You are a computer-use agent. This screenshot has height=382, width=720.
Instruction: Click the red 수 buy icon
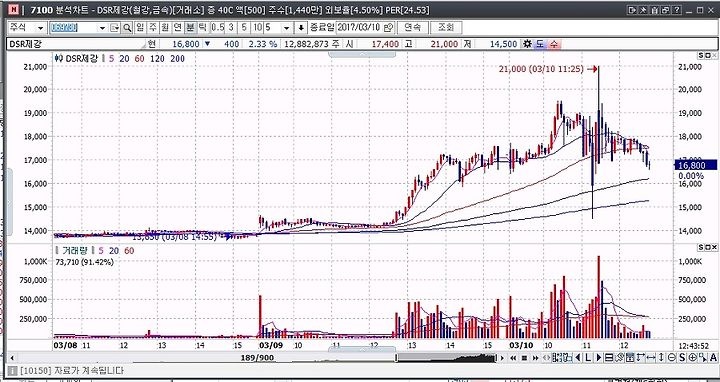[x=554, y=44]
